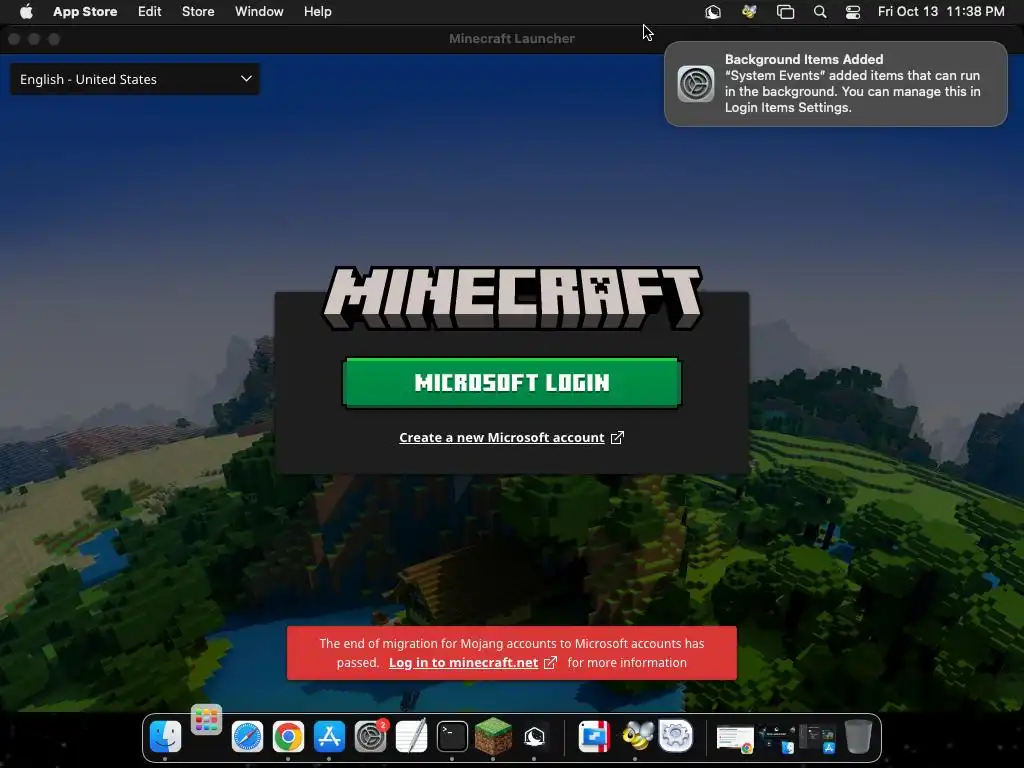Screen dimensions: 1024x768
Task: Open the Store menu
Action: pyautogui.click(x=198, y=12)
